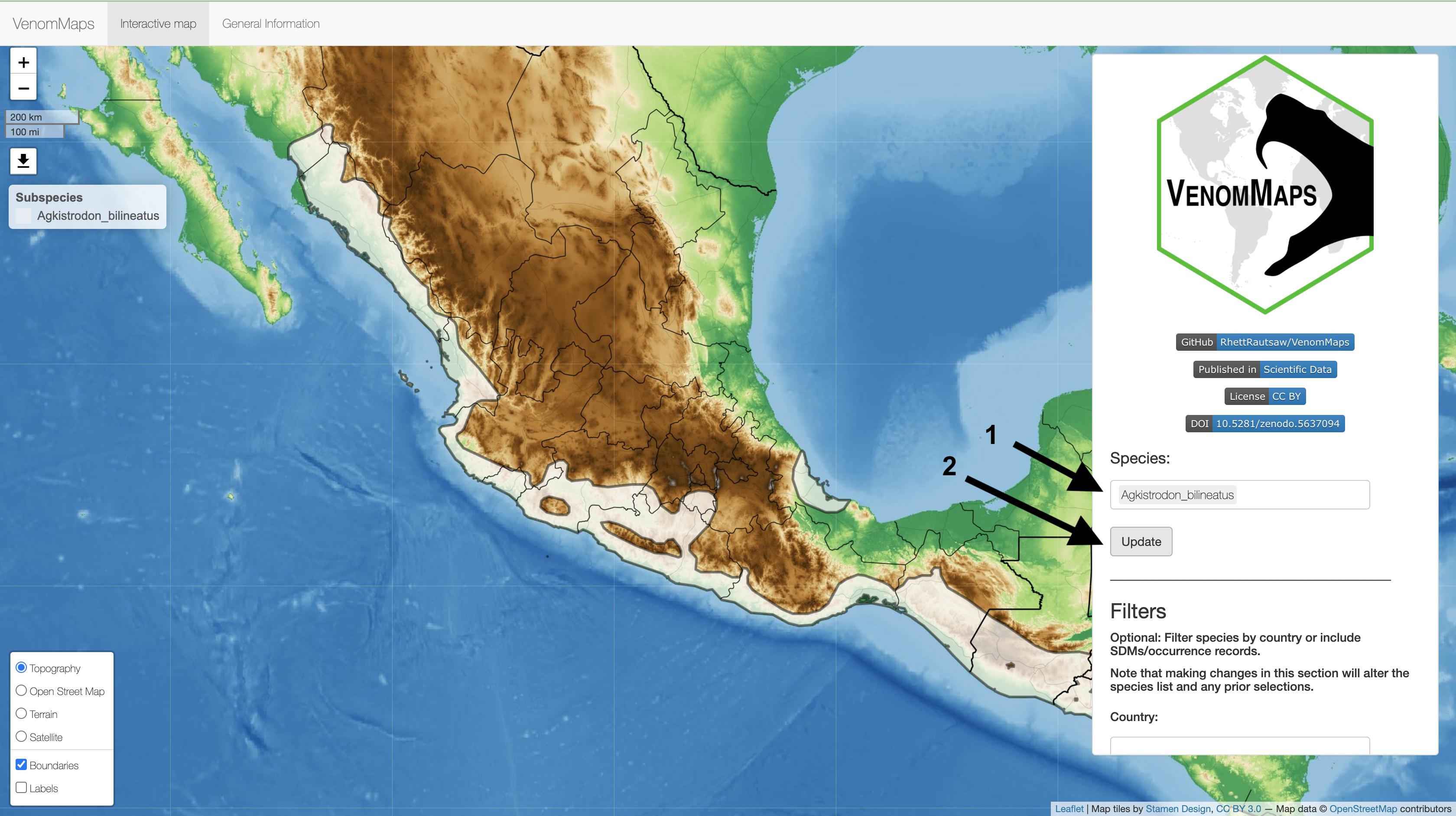Select the Terrain basemap radio button
The height and width of the screenshot is (816, 1456).
(x=22, y=714)
